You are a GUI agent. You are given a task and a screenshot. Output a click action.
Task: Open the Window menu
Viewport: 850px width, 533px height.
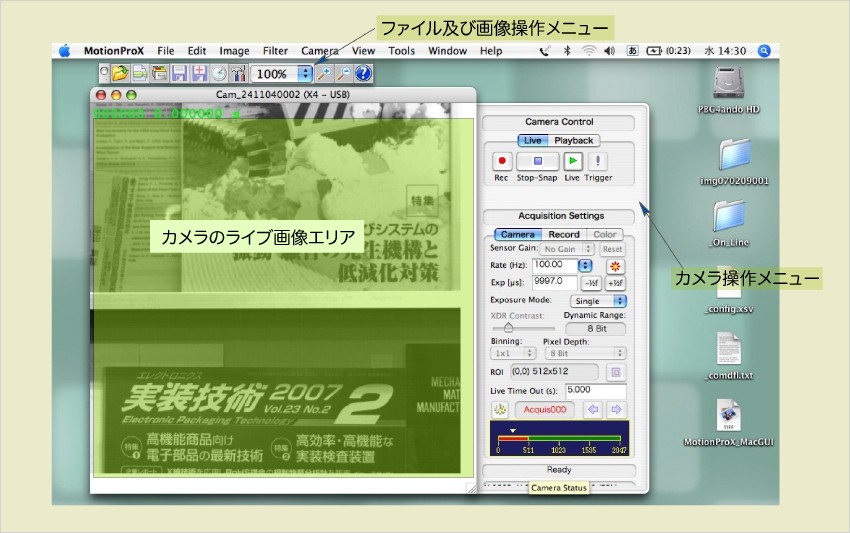[x=448, y=51]
